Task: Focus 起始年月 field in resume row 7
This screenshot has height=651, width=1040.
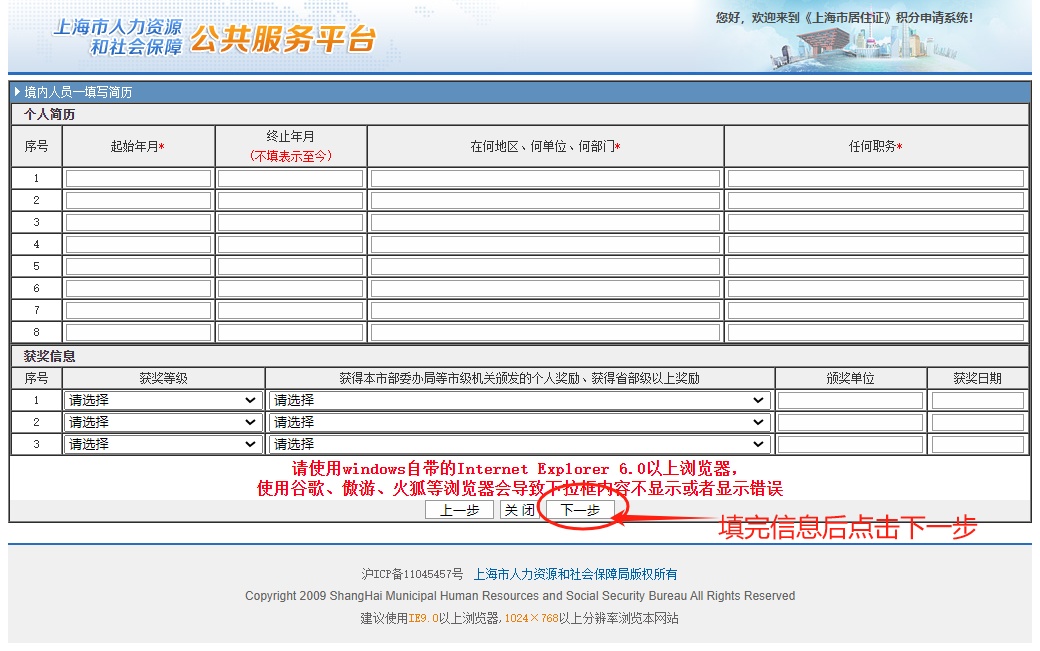Action: click(139, 310)
